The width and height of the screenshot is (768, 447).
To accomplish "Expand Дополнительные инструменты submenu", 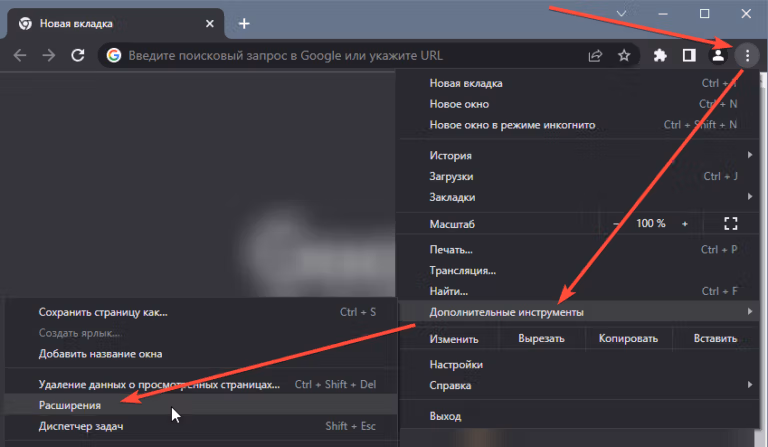I will pos(580,312).
